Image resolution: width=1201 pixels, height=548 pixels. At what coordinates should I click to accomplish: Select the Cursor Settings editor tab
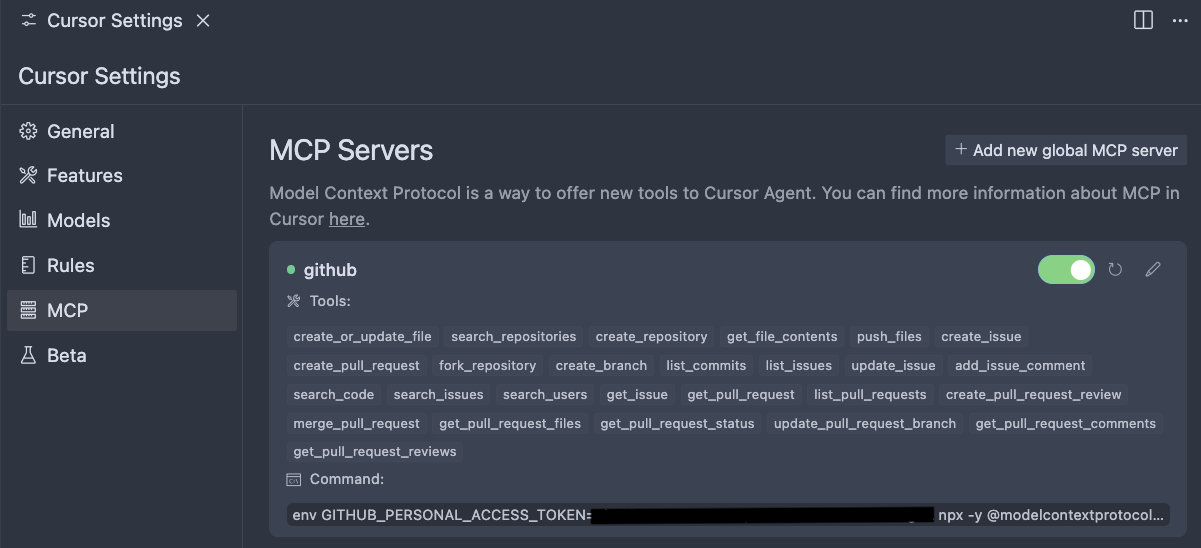pos(114,20)
